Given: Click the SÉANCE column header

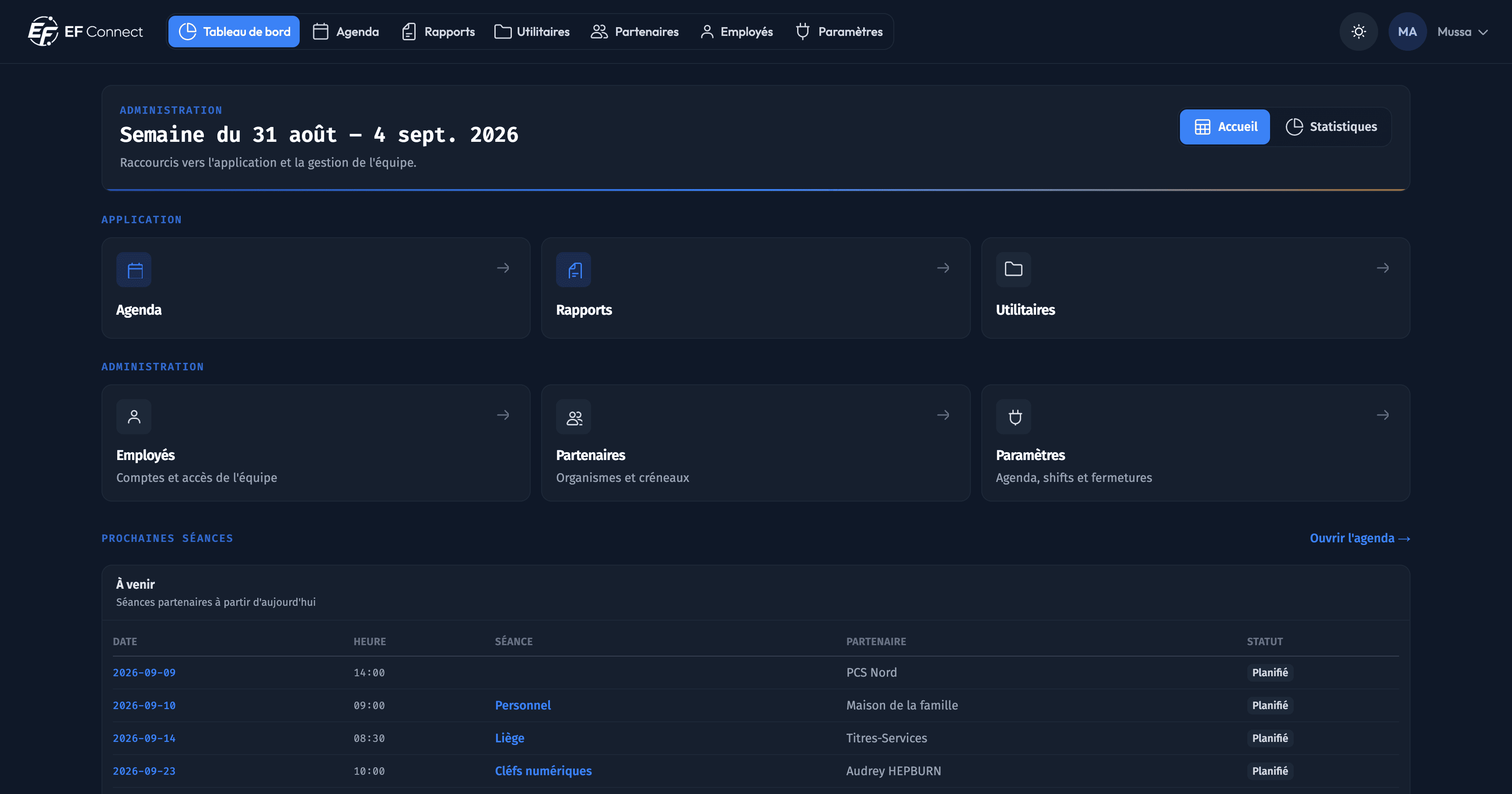Looking at the screenshot, I should click(x=514, y=641).
